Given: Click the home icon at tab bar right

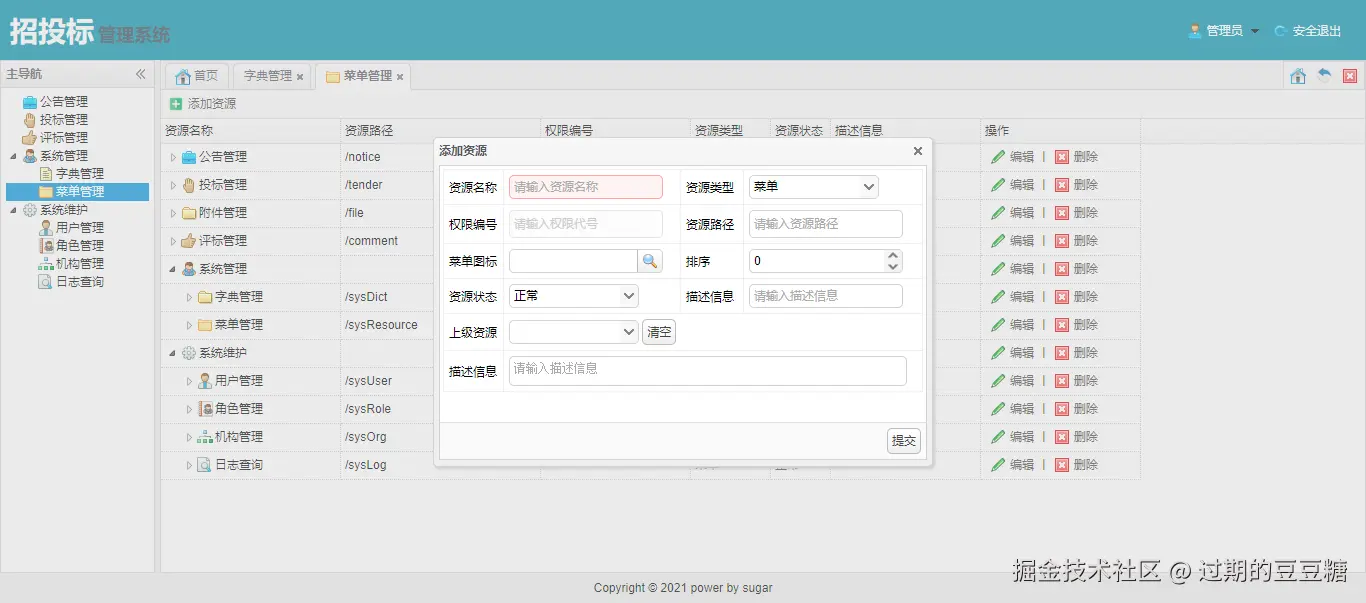Looking at the screenshot, I should click(1298, 76).
